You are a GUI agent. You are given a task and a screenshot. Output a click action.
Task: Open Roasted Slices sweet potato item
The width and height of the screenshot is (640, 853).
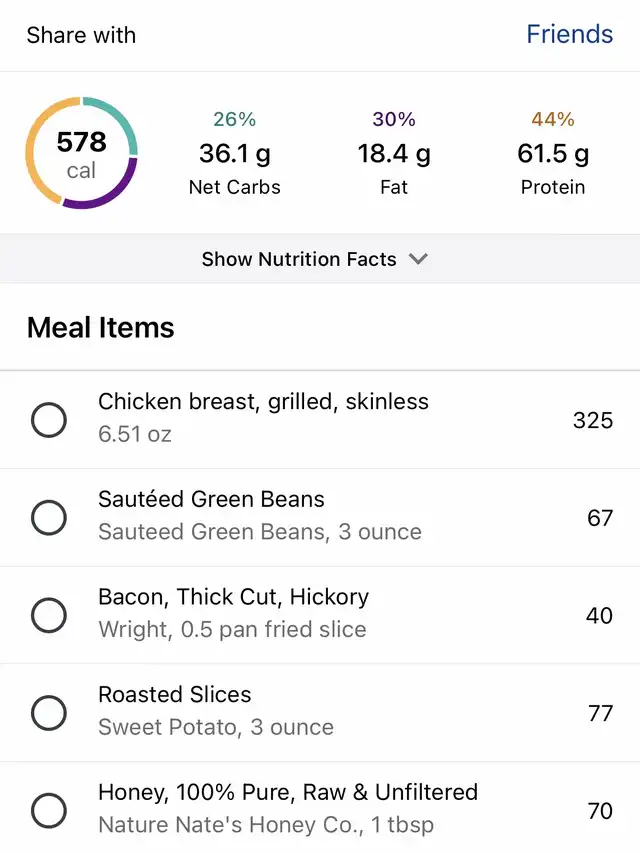tap(175, 695)
